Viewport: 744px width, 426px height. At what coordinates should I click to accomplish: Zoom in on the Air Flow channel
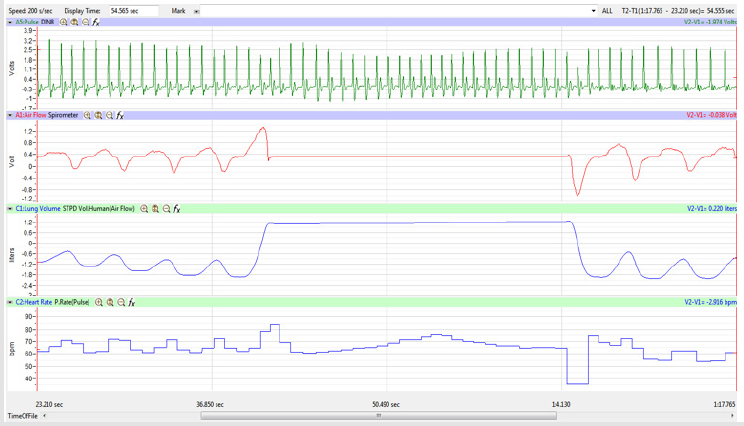tap(87, 116)
